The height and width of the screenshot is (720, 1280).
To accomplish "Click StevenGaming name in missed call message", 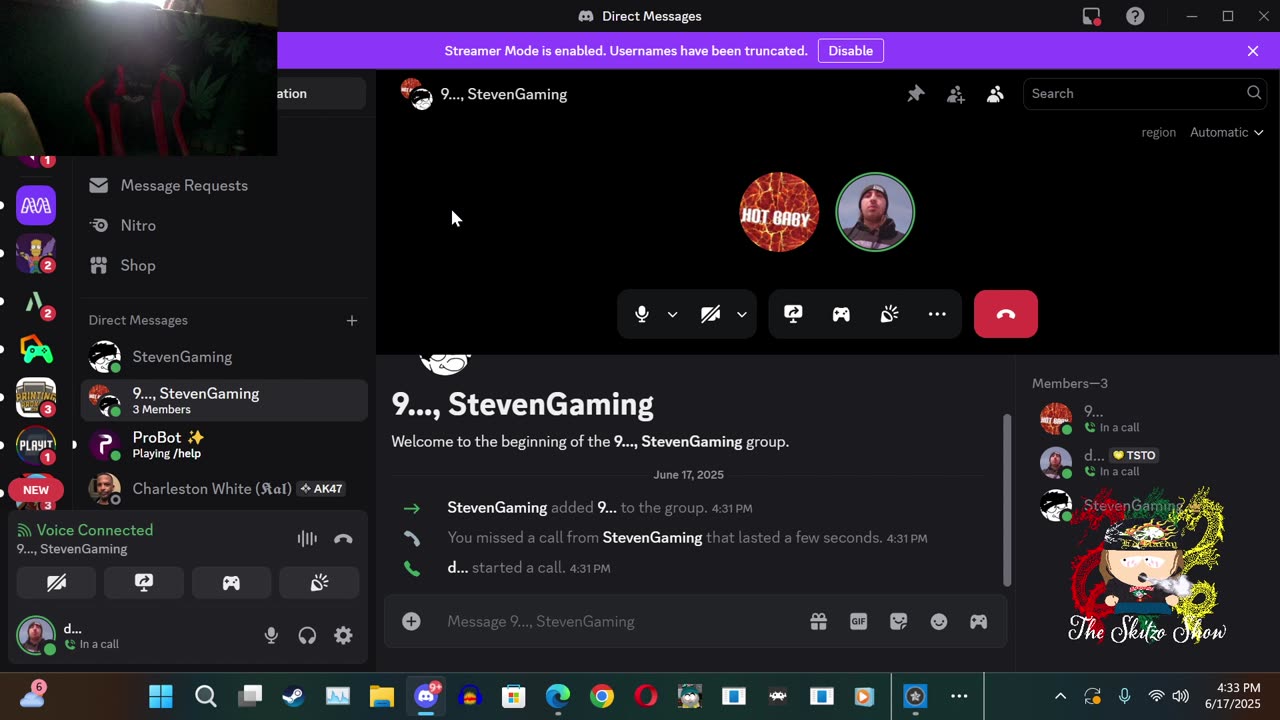I will pos(652,538).
